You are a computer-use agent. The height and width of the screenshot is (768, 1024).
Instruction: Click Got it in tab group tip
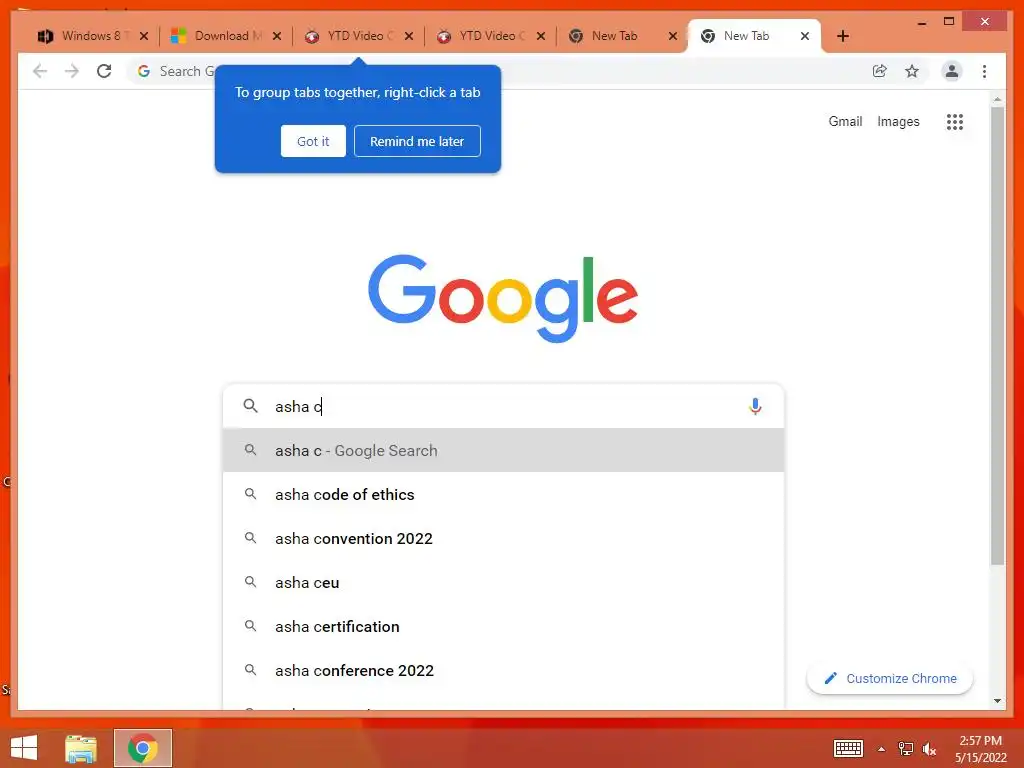313,141
